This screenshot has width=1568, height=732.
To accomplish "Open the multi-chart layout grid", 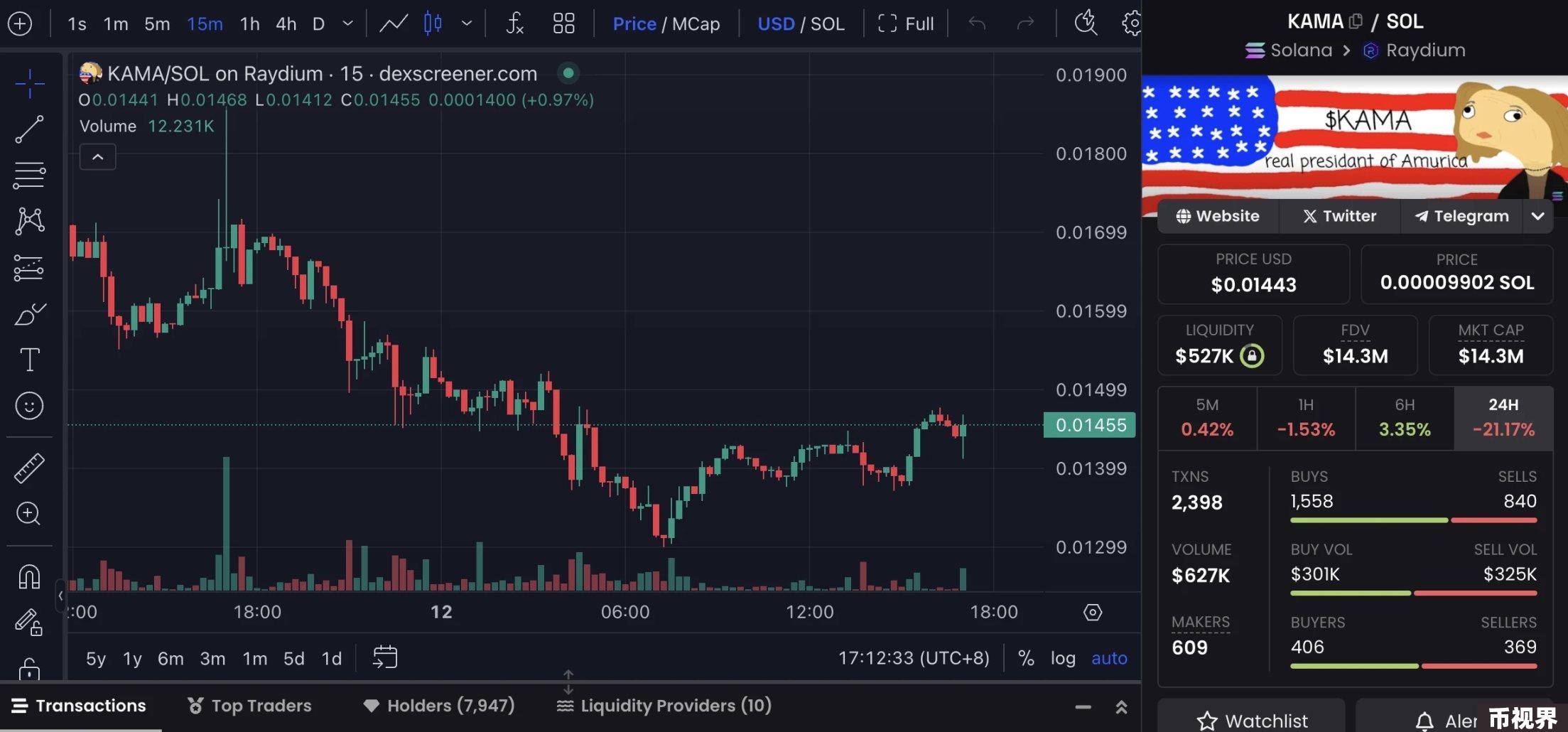I will click(563, 23).
